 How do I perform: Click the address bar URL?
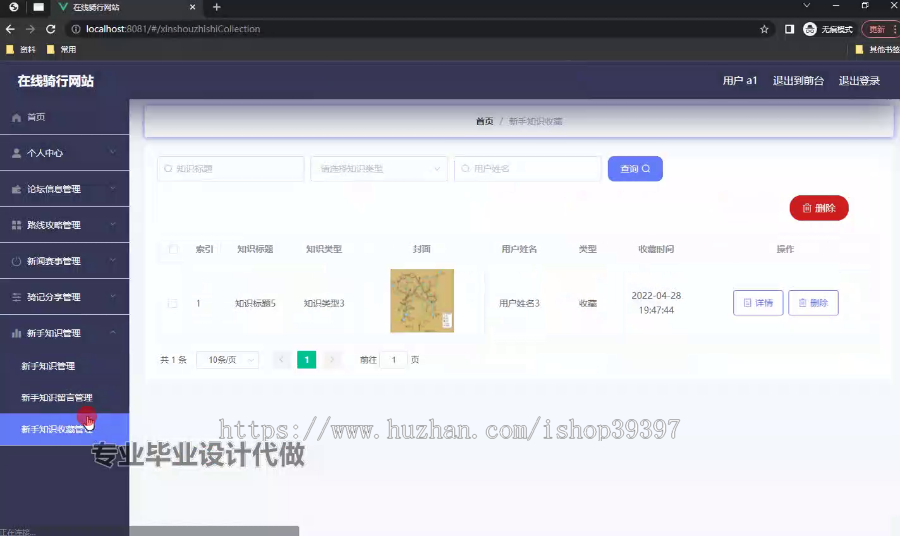tap(173, 29)
